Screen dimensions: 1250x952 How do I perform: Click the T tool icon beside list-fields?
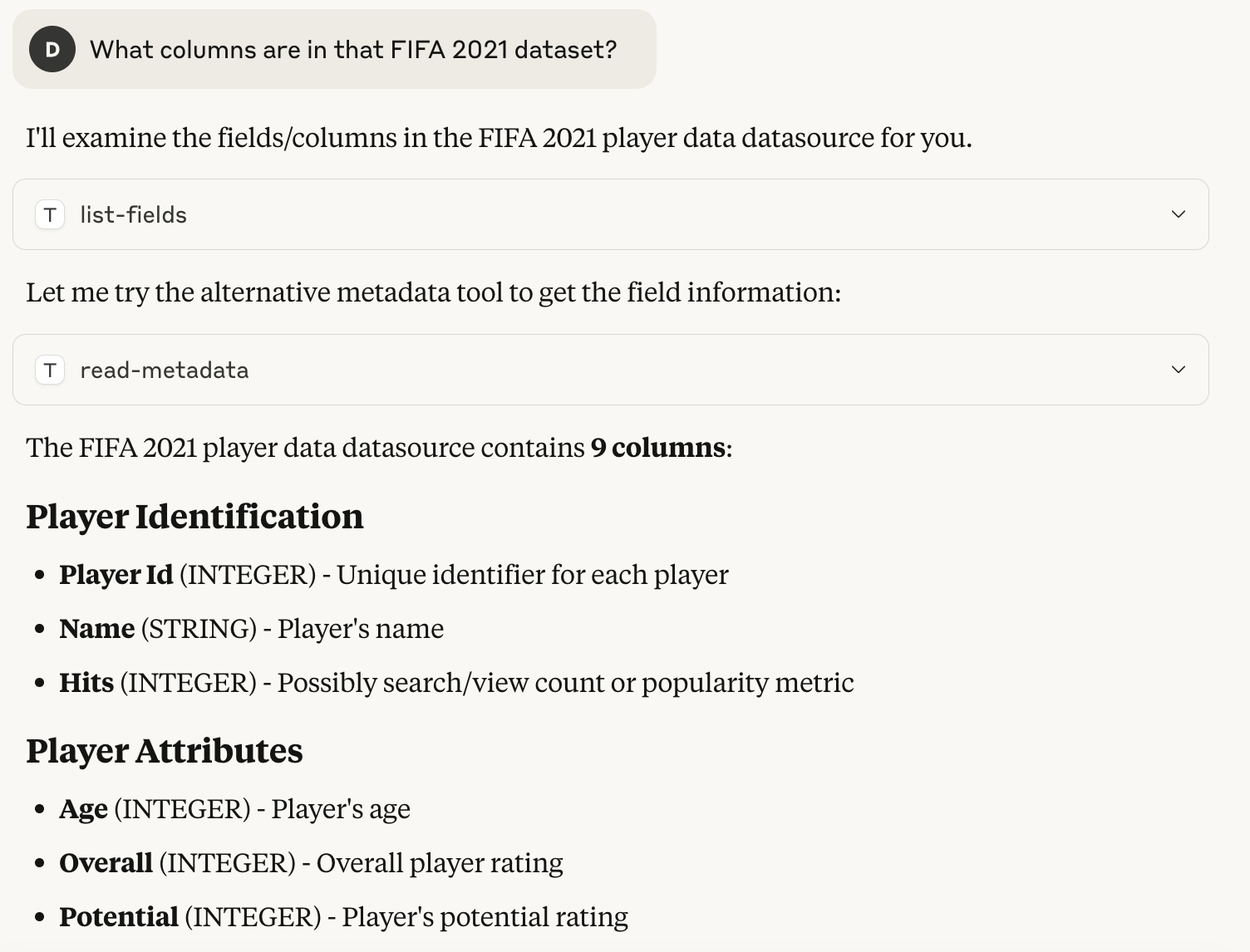(x=50, y=214)
